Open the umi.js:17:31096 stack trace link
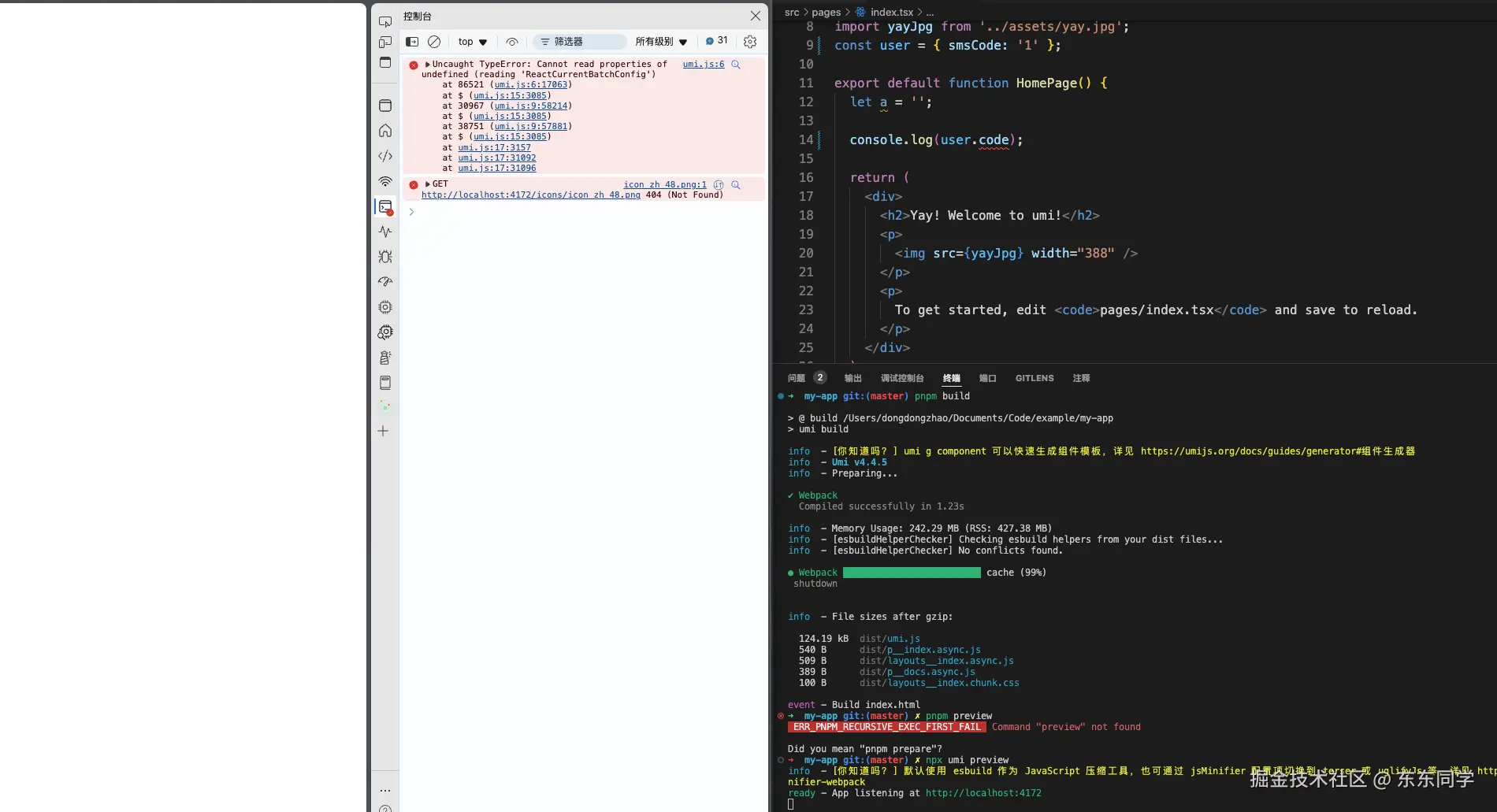 click(x=496, y=168)
